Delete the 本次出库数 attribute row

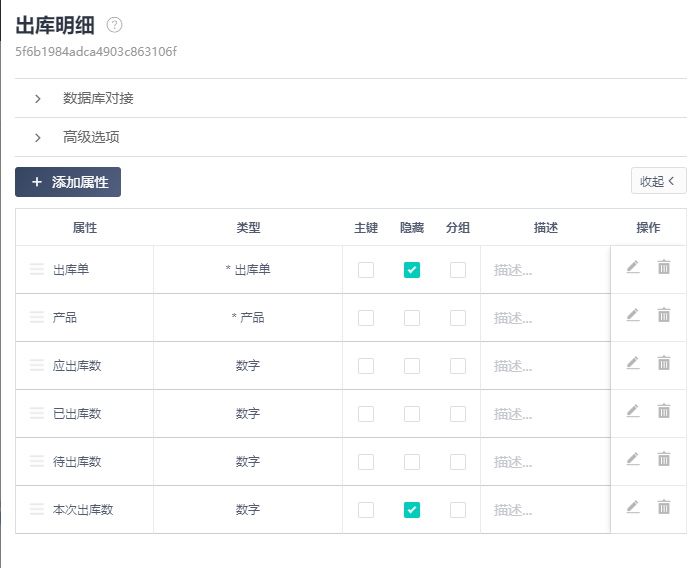(664, 507)
